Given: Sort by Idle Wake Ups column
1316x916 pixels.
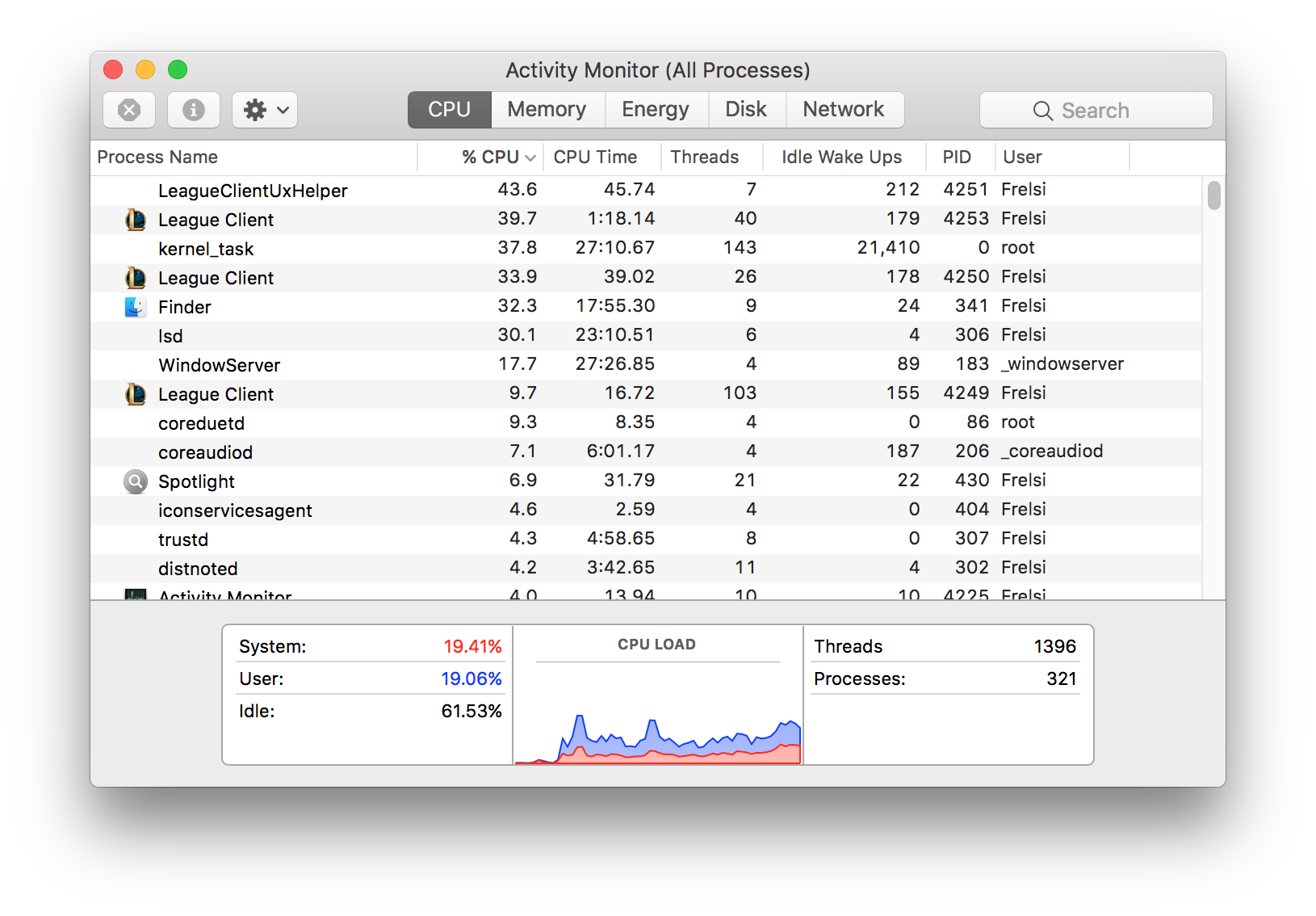Looking at the screenshot, I should (844, 157).
